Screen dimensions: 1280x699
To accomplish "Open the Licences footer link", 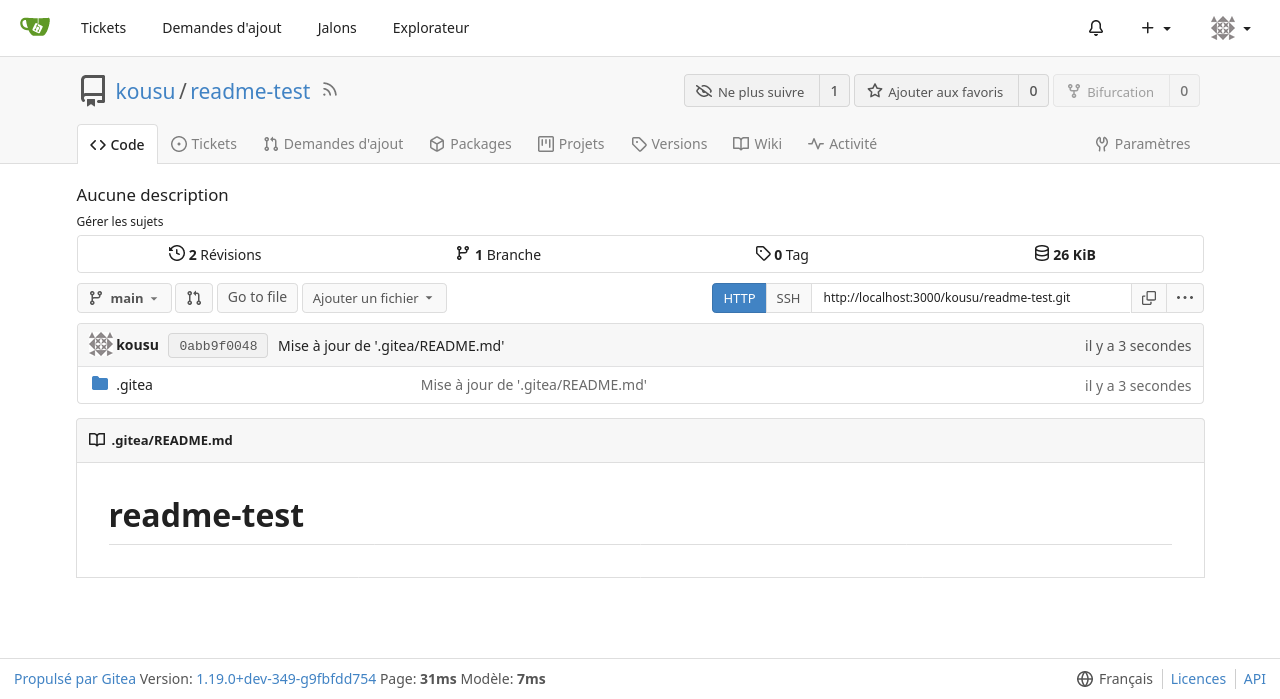I will point(1198,679).
